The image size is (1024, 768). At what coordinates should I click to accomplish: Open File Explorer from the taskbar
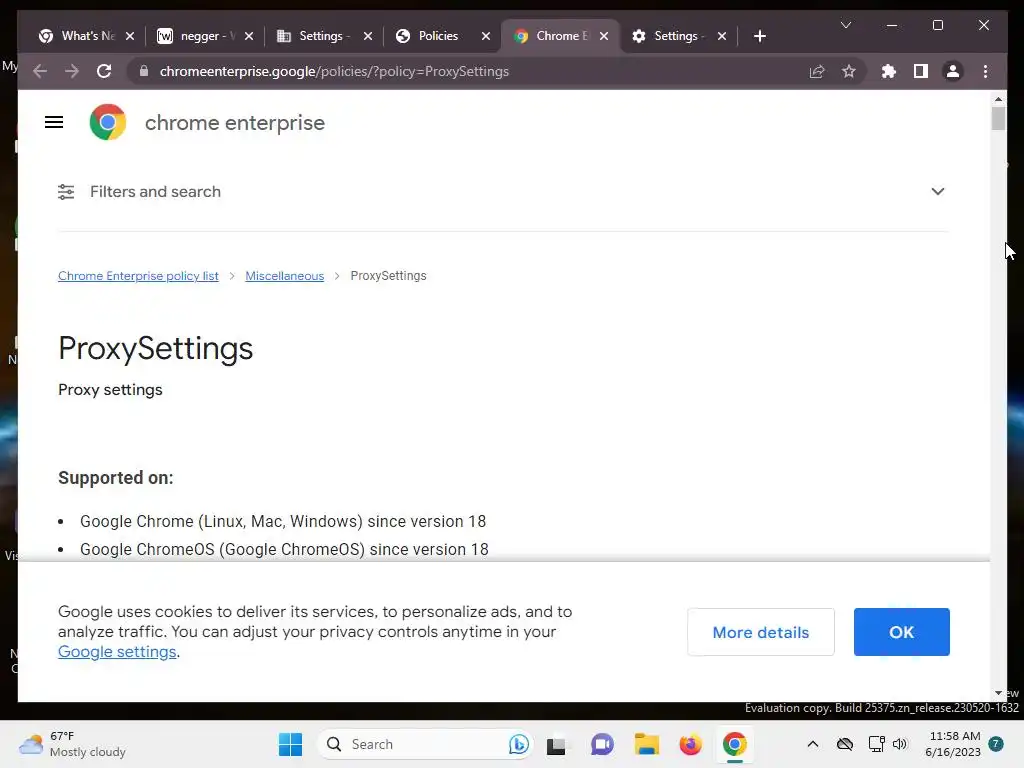pos(647,744)
